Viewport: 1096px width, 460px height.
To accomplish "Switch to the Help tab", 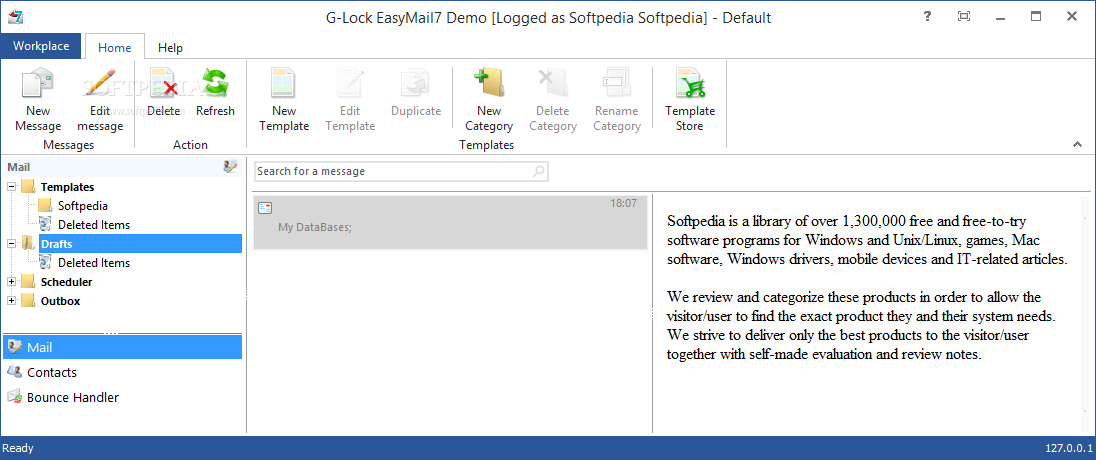I will (x=170, y=47).
